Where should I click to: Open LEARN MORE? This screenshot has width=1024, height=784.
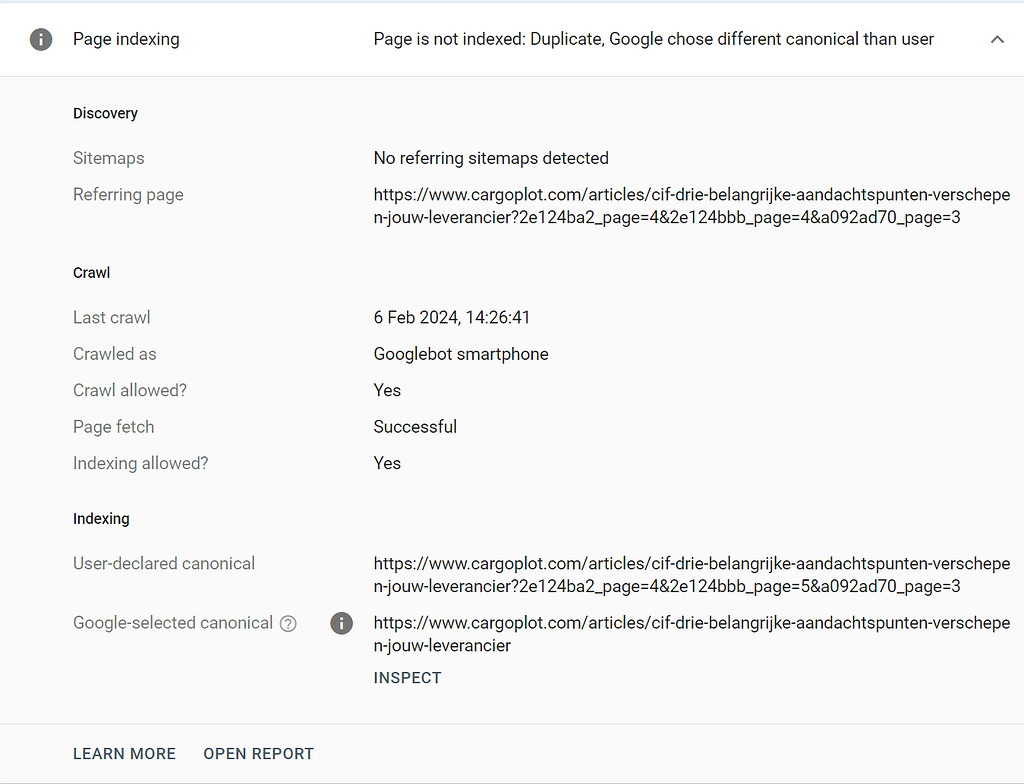tap(124, 753)
